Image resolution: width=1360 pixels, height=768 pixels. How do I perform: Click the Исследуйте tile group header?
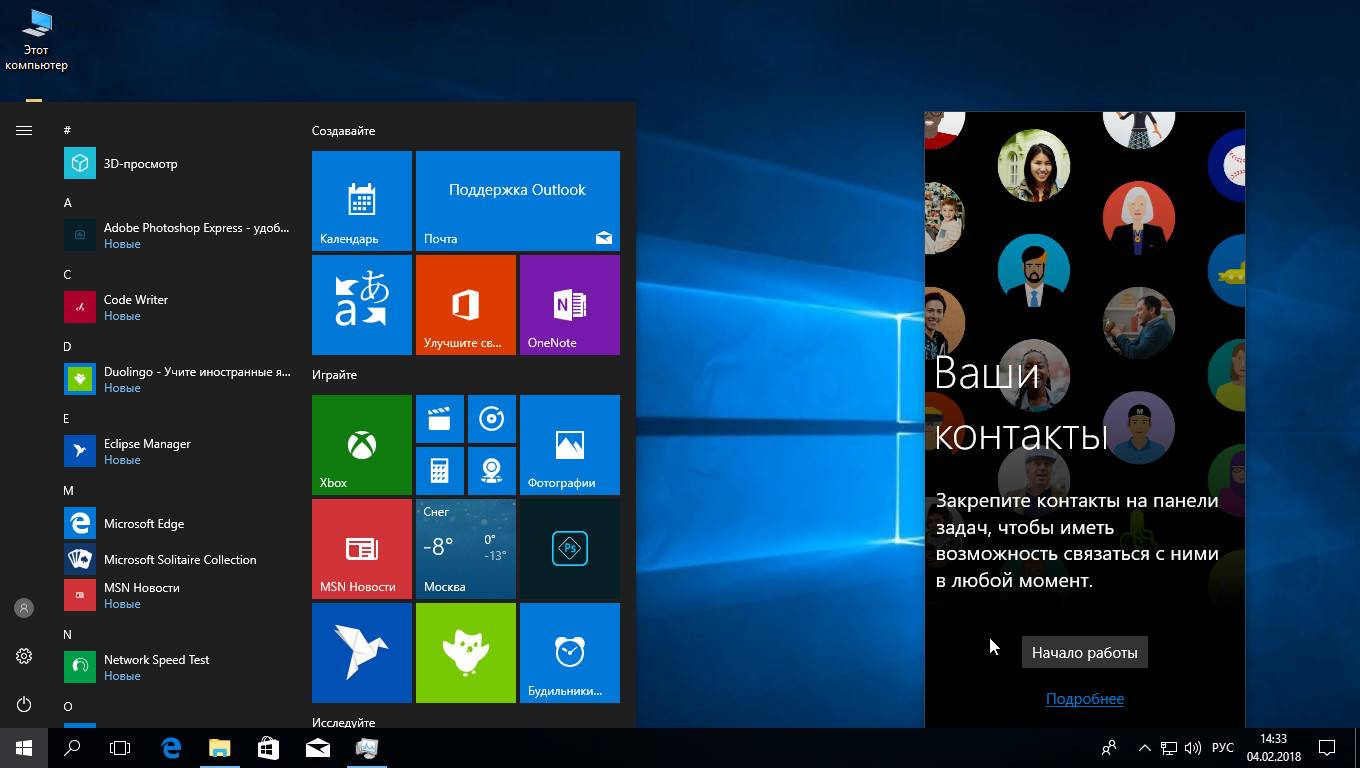(343, 722)
